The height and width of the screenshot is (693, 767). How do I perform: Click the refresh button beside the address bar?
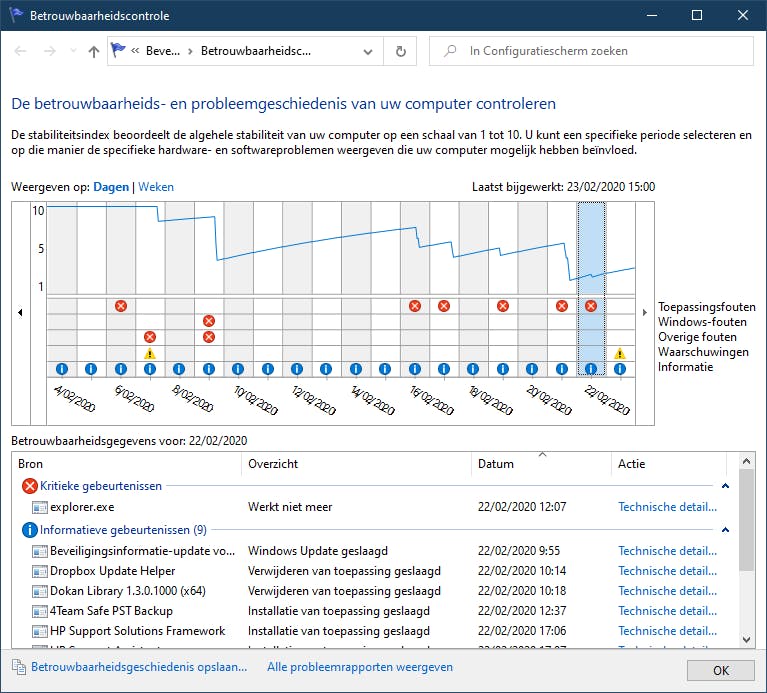tap(401, 51)
